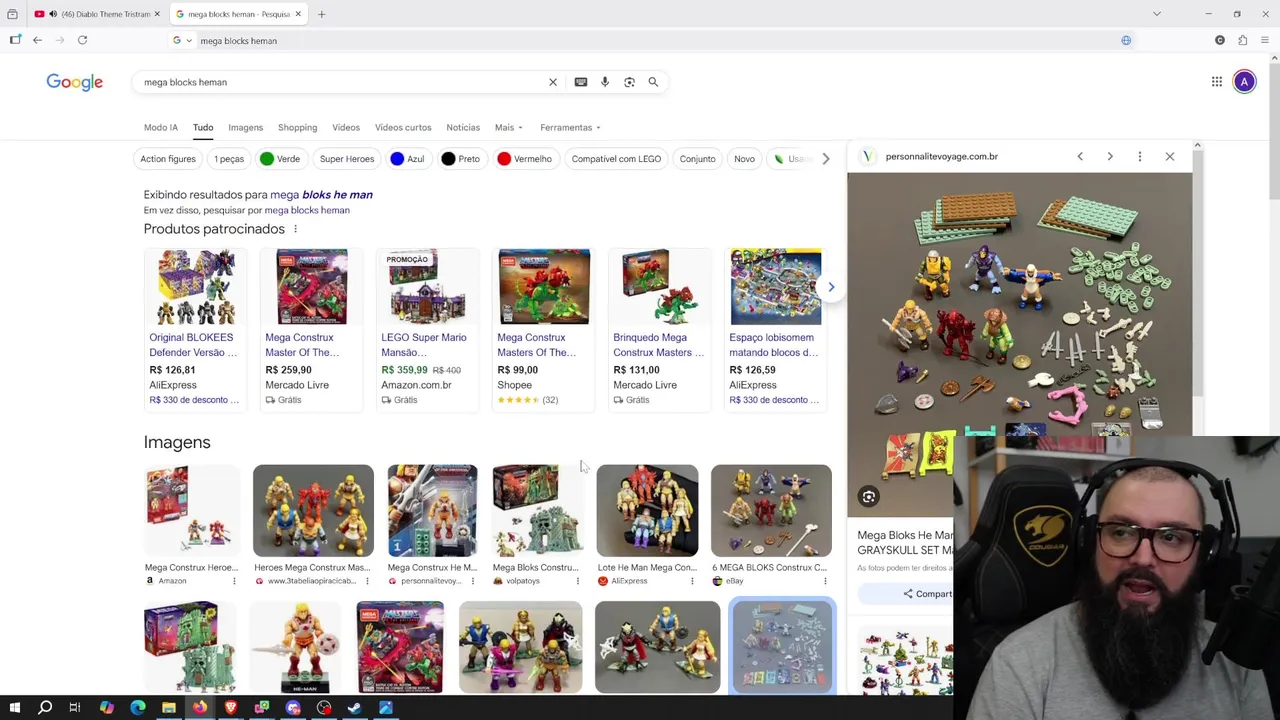This screenshot has width=1280, height=720.
Task: Open Windows Start menu
Action: (x=15, y=708)
